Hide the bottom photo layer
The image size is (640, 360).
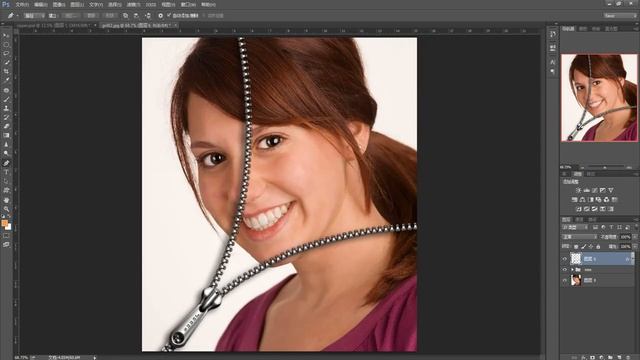pos(565,280)
